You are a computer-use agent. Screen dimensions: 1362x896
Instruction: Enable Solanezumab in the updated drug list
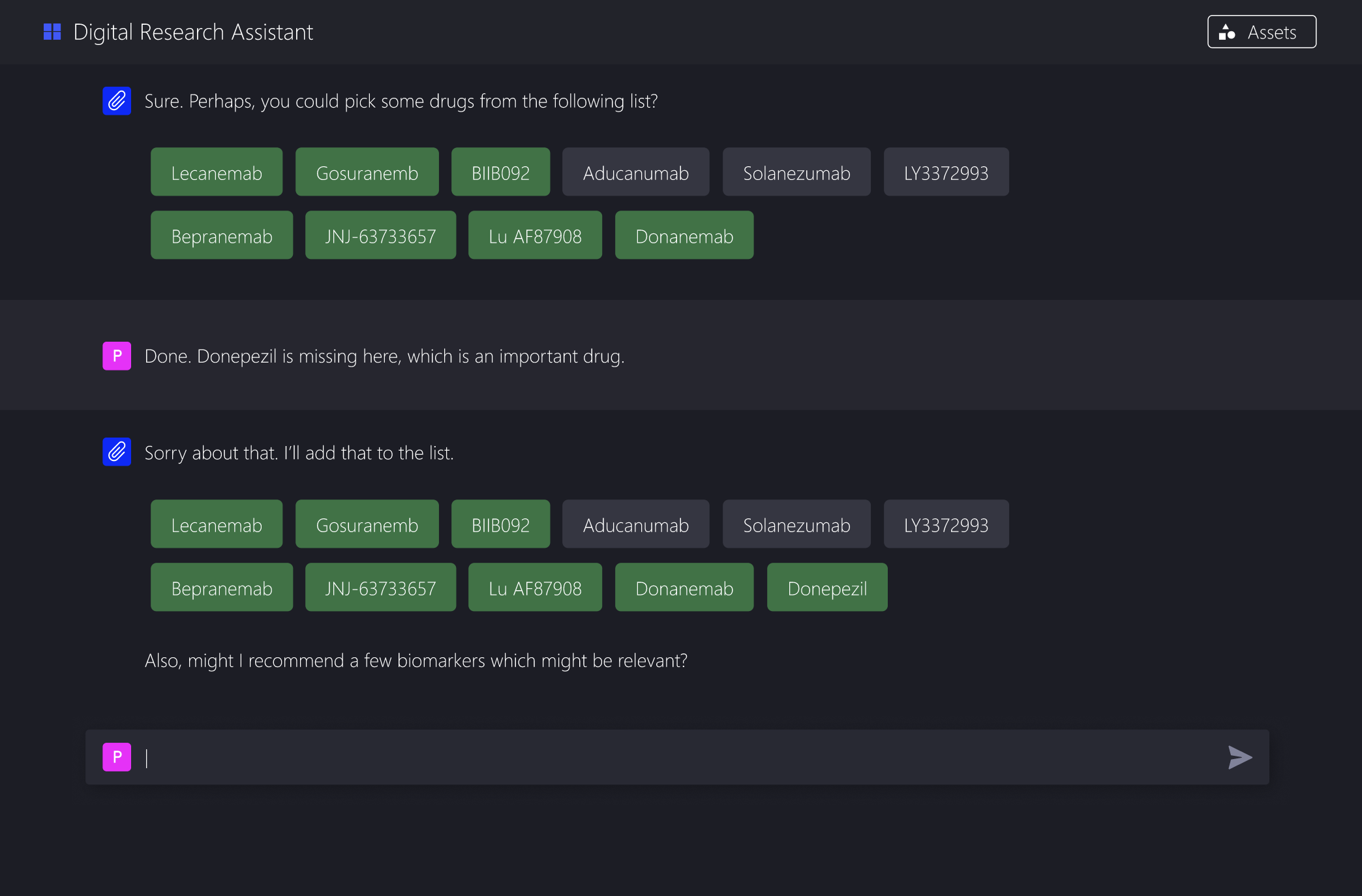coord(796,524)
